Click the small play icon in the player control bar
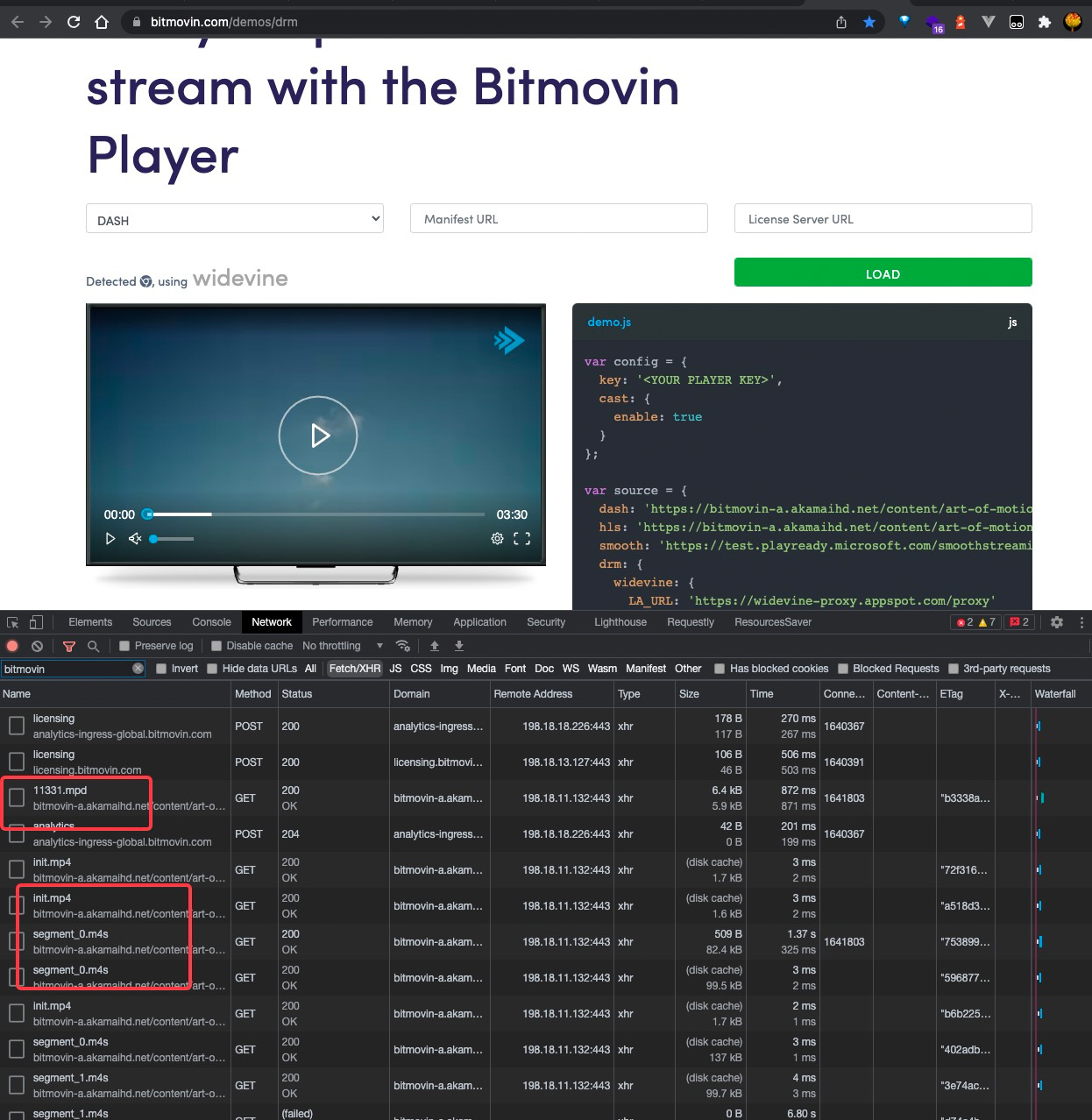This screenshot has width=1092, height=1120. click(x=110, y=539)
